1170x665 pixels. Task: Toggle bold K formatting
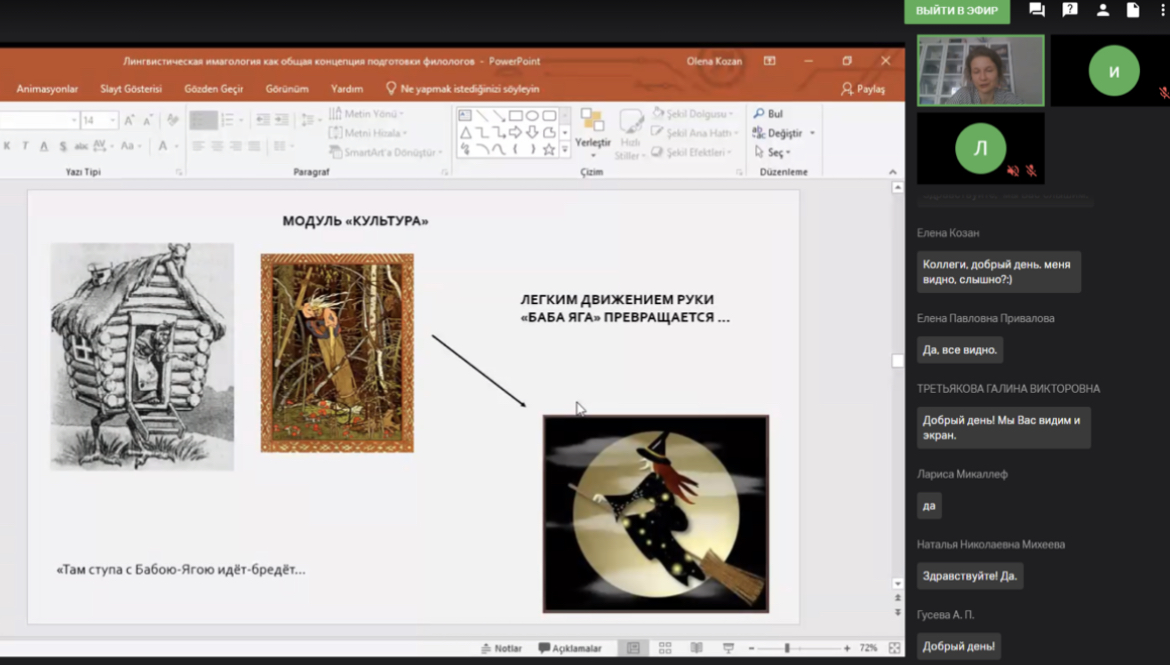click(7, 146)
